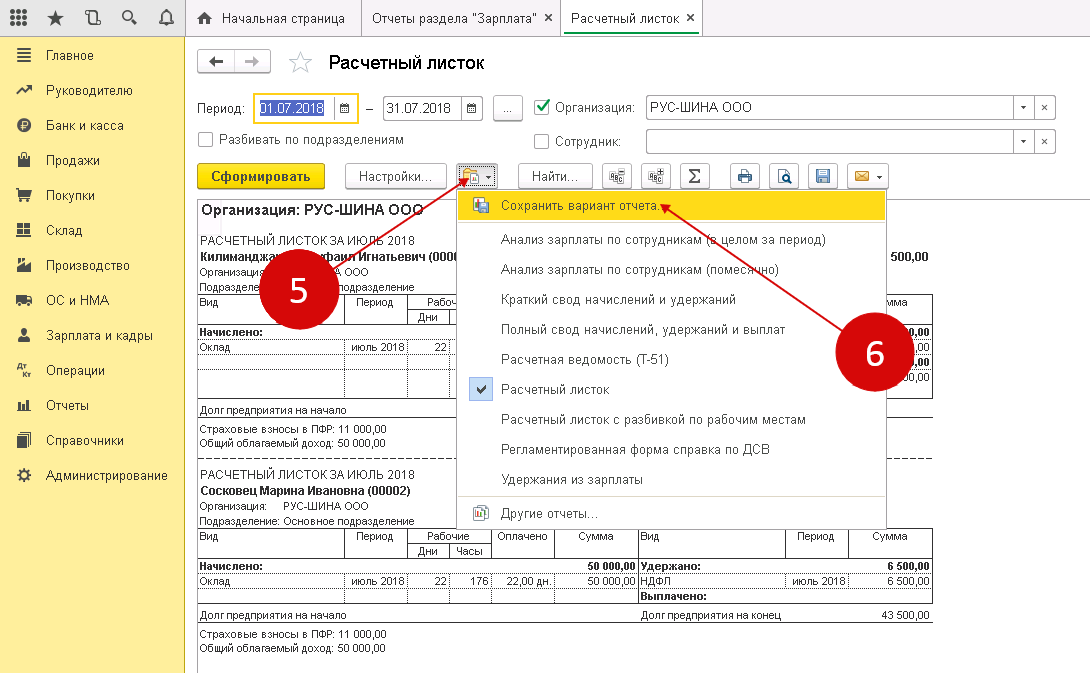Click the sum (sigma) toolbar icon
This screenshot has height=673, width=1090.
[x=694, y=177]
